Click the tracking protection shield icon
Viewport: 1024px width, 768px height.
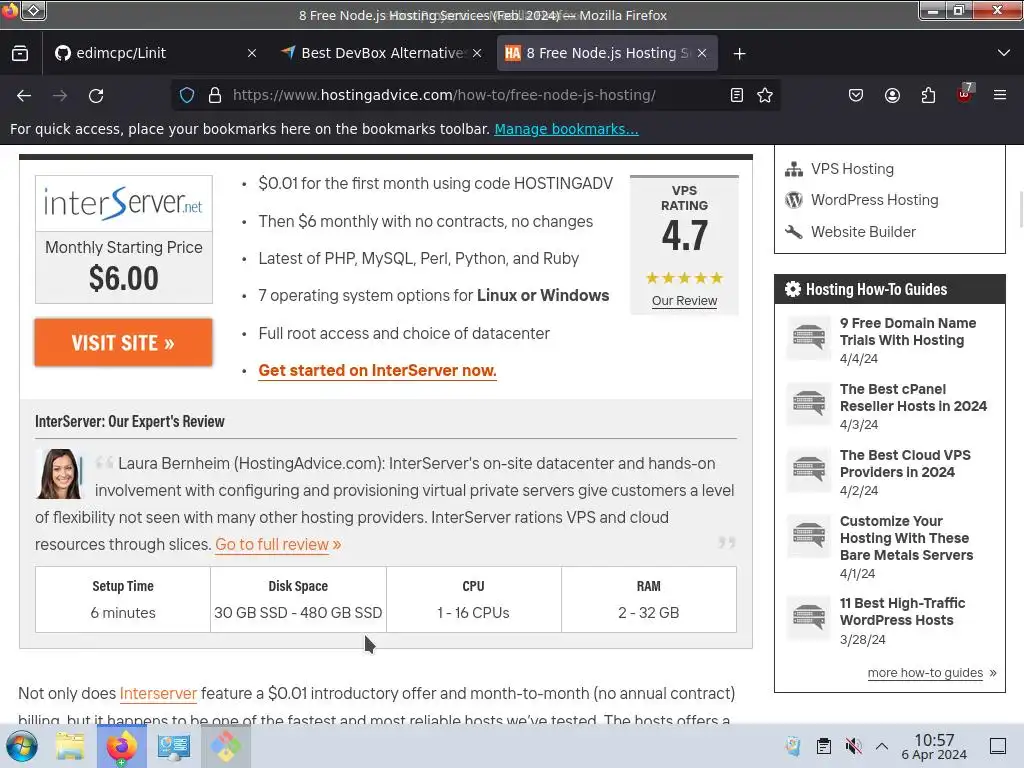coord(187,95)
